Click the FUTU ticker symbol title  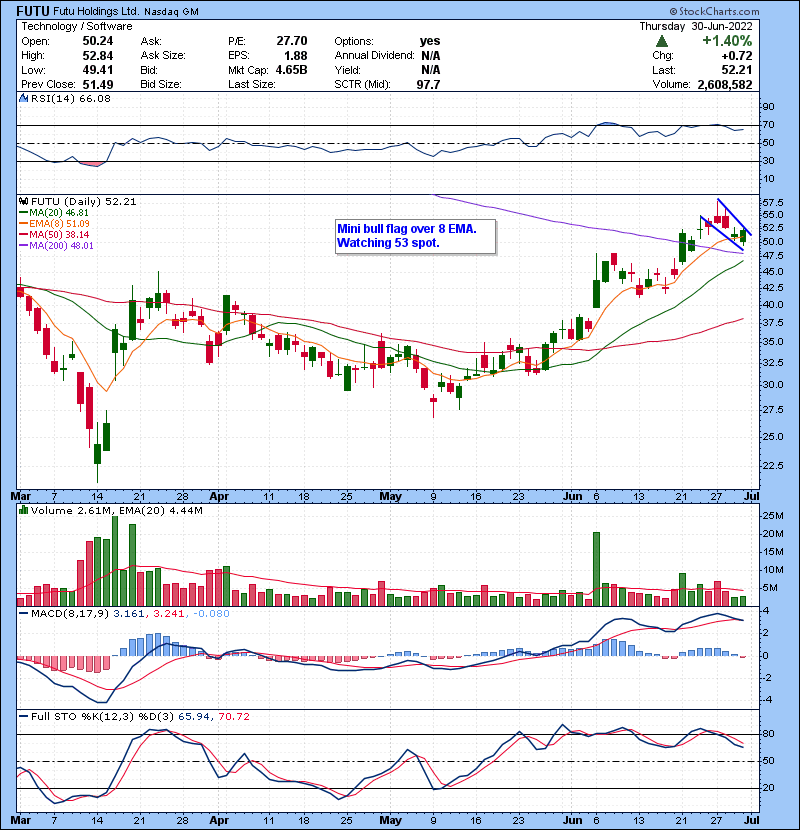coord(33,11)
